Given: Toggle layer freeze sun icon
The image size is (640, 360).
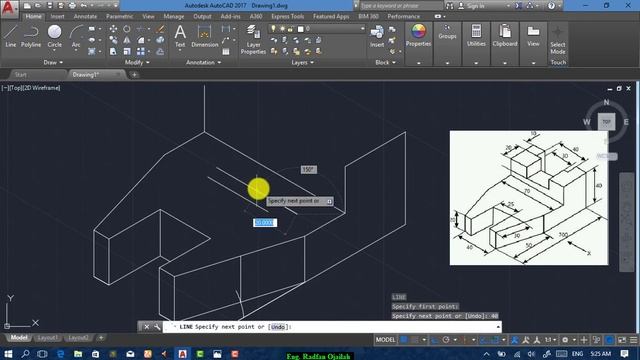Looking at the screenshot, I should click(x=282, y=29).
